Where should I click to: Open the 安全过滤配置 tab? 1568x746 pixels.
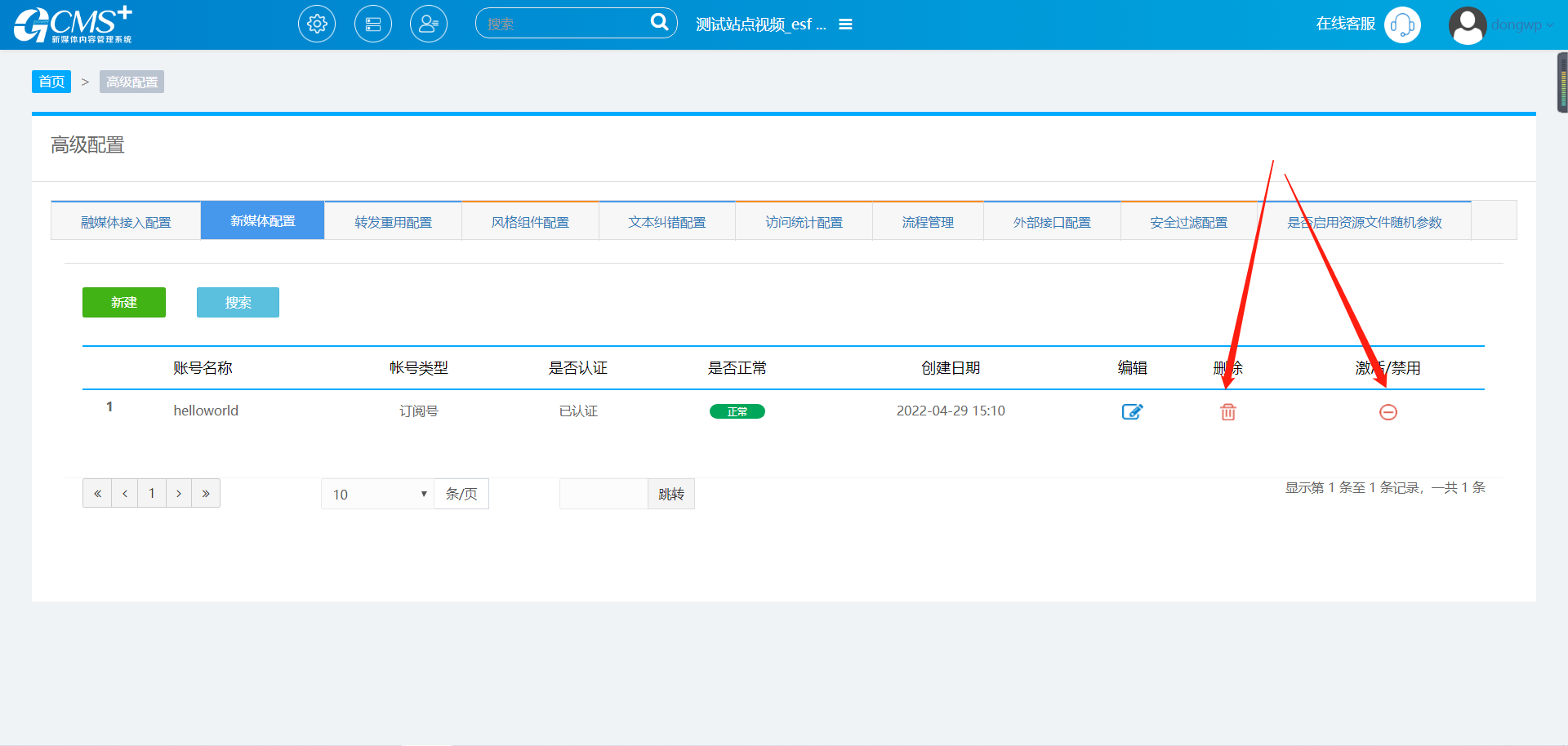(1188, 222)
